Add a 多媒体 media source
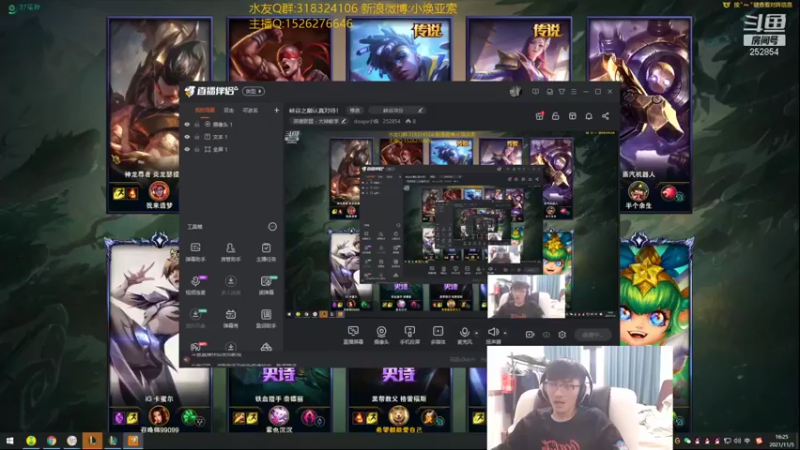This screenshot has width=800, height=450. point(438,335)
